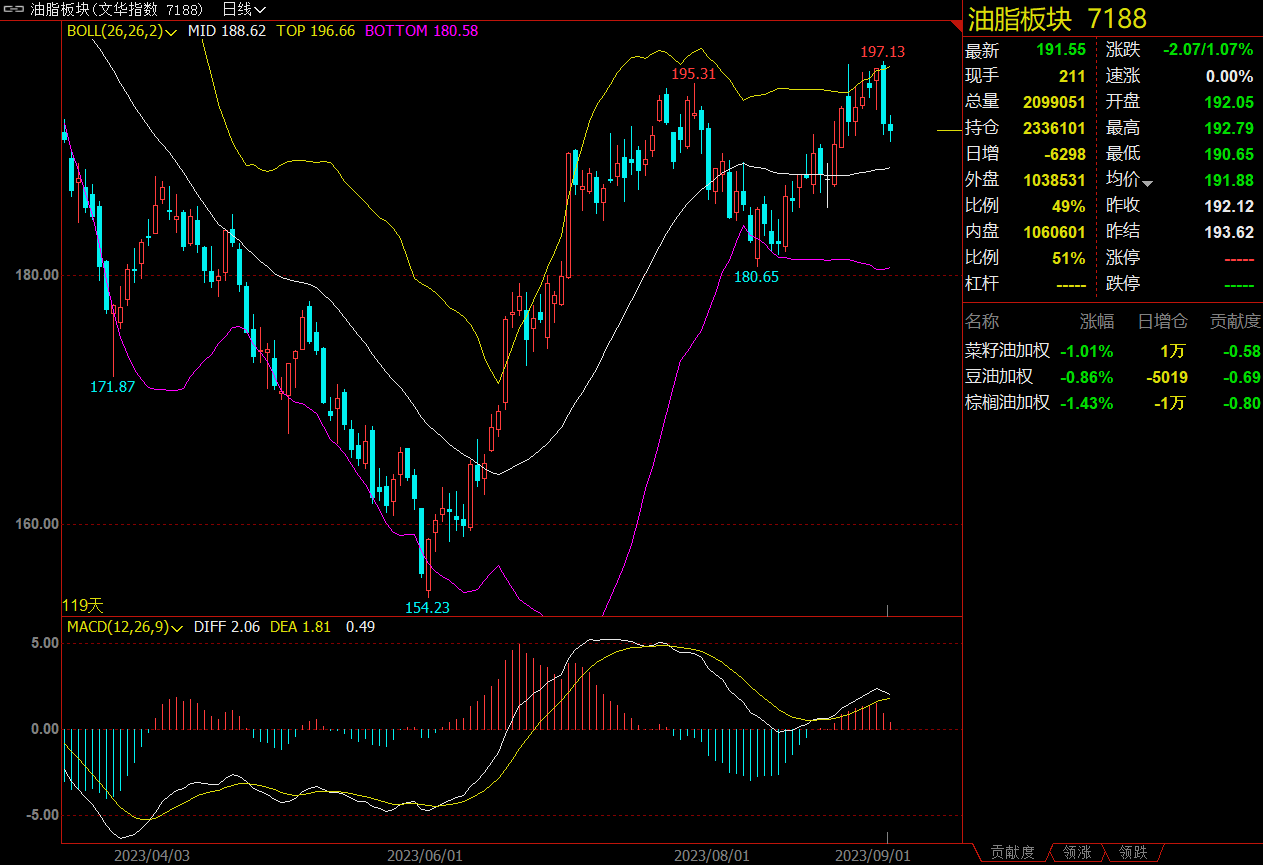Viewport: 1263px width, 865px height.
Task: Click the 涨停 label
Action: pyautogui.click(x=1123, y=258)
